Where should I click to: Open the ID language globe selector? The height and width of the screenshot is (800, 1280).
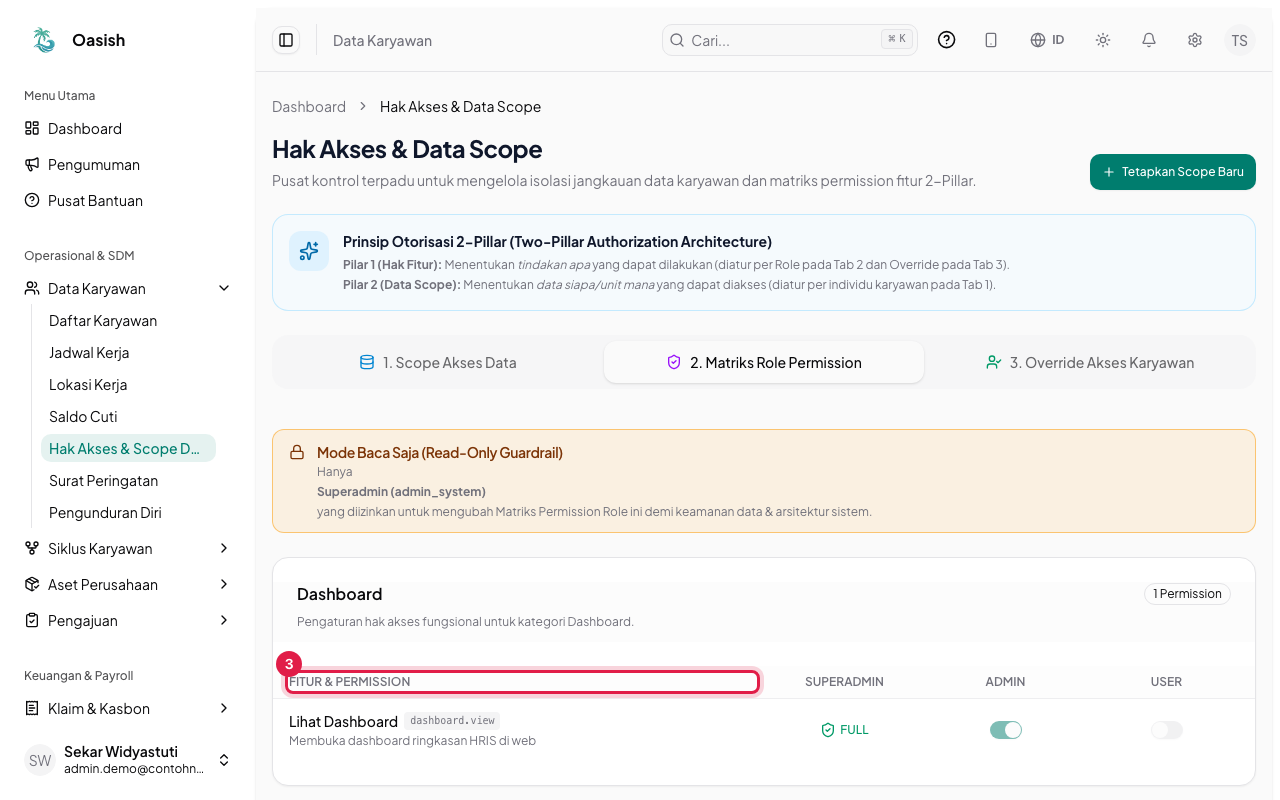coord(1047,40)
